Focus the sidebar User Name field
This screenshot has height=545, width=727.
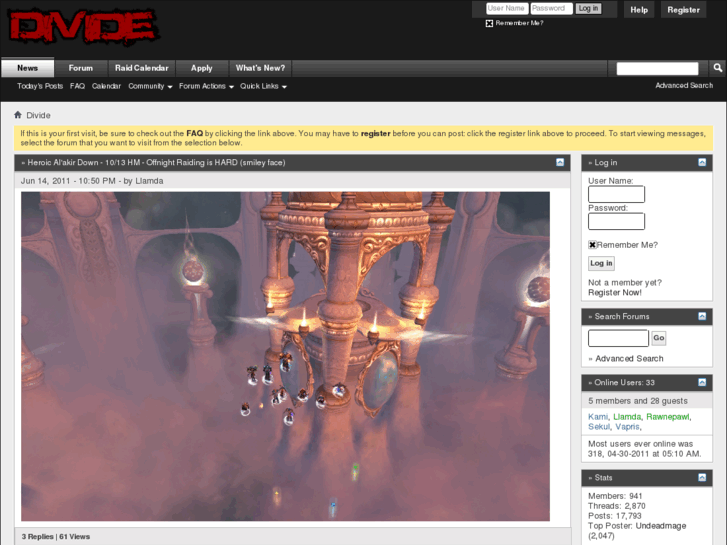(x=616, y=194)
